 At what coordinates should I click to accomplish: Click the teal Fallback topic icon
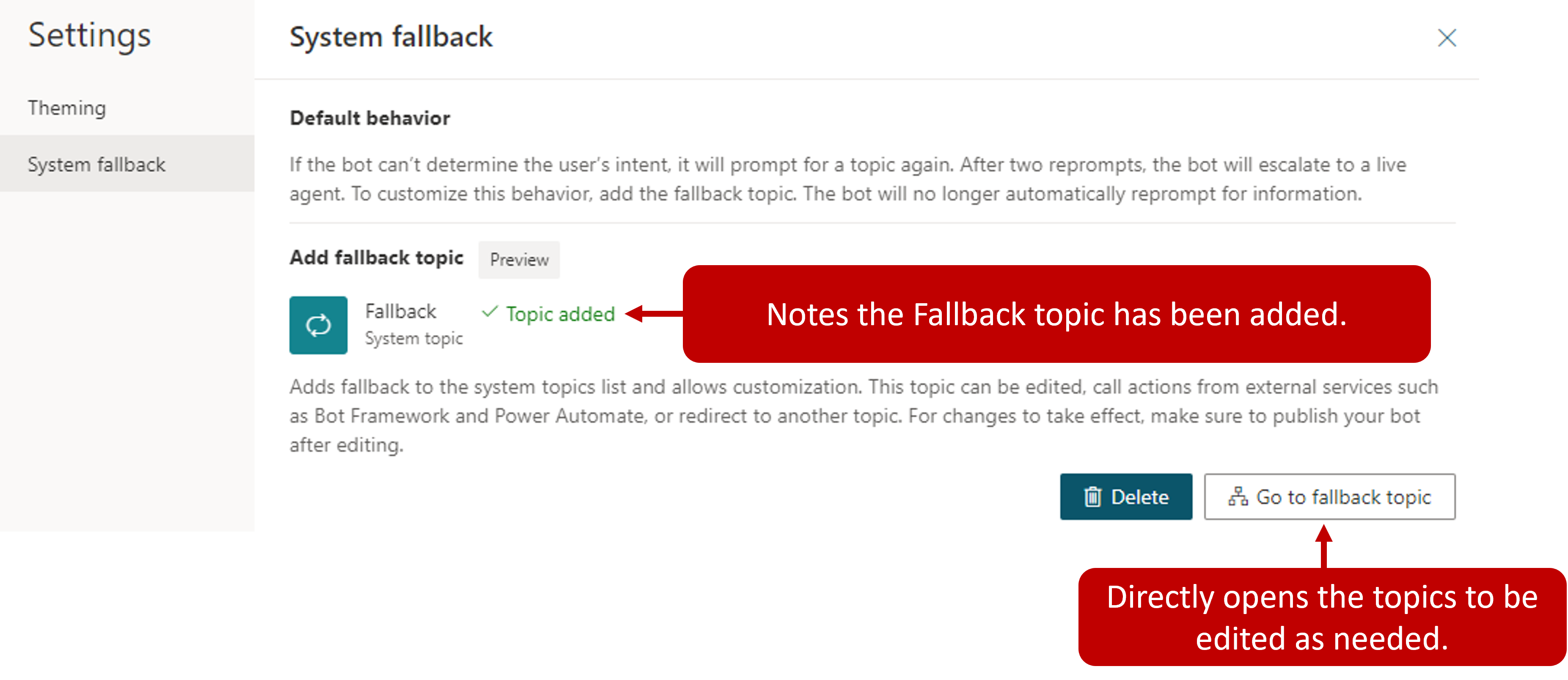[x=318, y=325]
